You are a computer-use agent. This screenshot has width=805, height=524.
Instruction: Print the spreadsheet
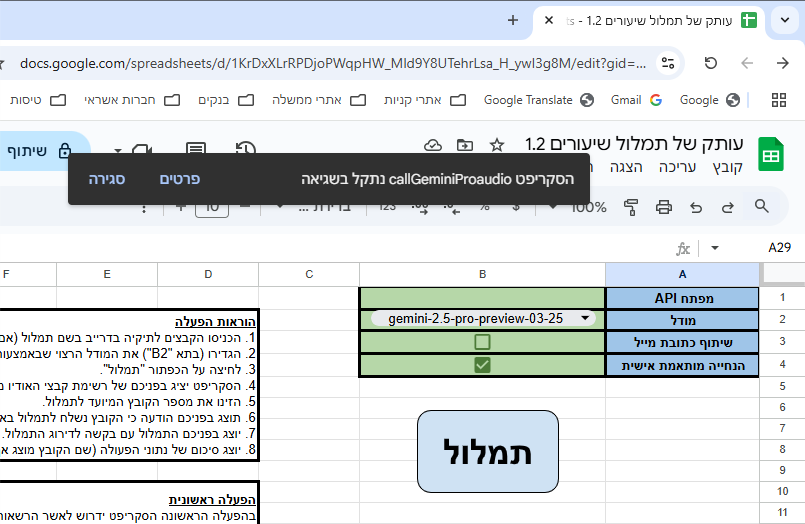coord(663,207)
